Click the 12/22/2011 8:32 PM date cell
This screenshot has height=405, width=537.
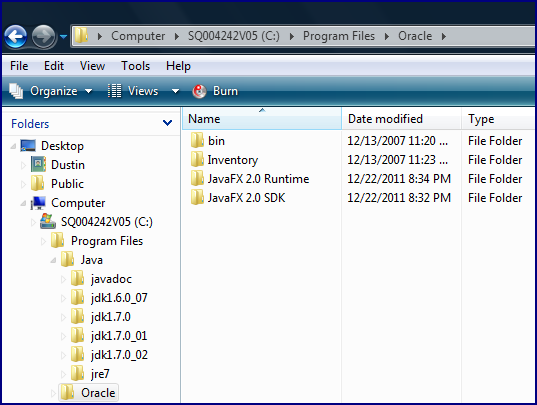pyautogui.click(x=399, y=198)
